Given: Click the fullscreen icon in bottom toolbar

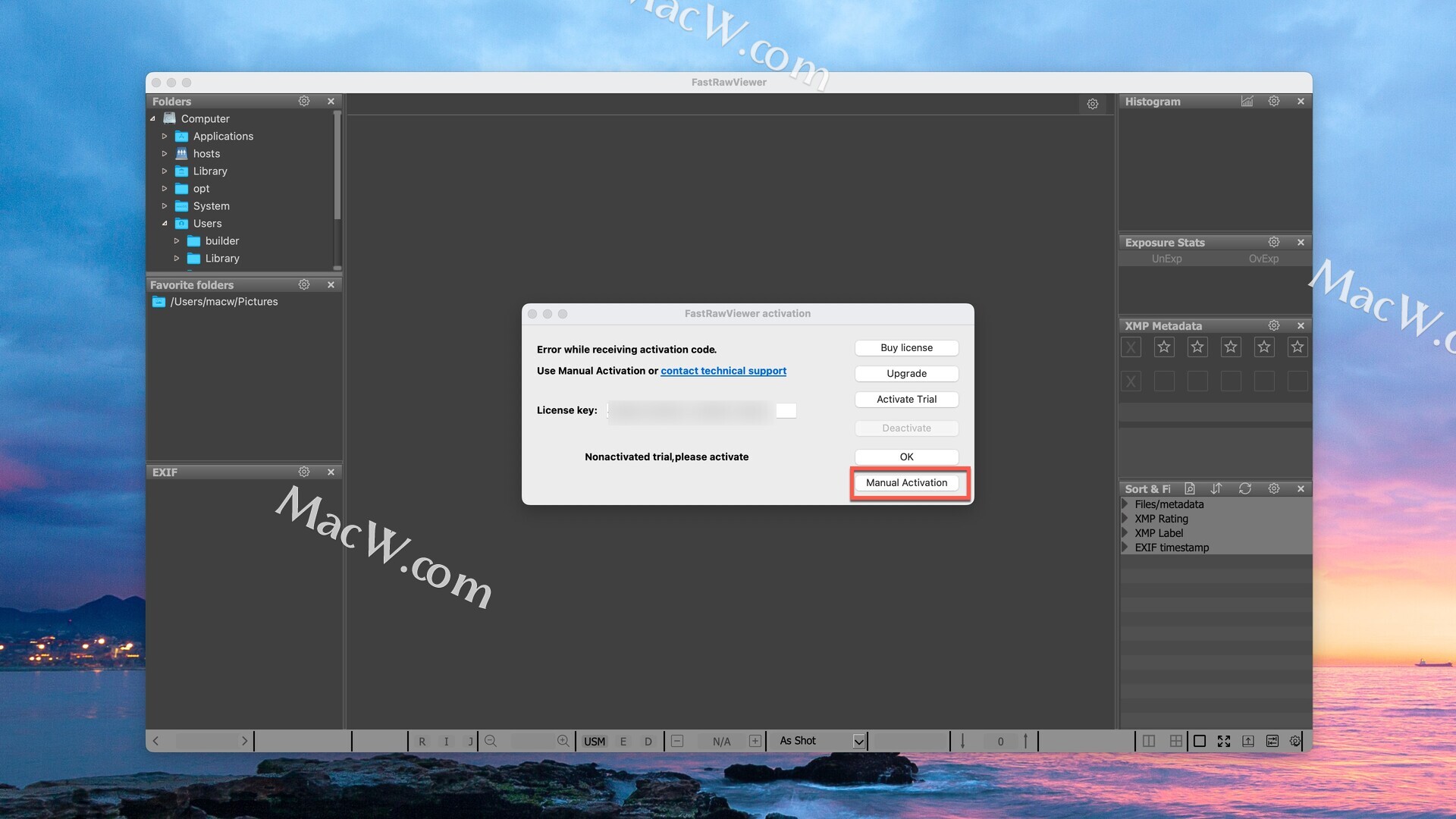Looking at the screenshot, I should (x=1223, y=741).
